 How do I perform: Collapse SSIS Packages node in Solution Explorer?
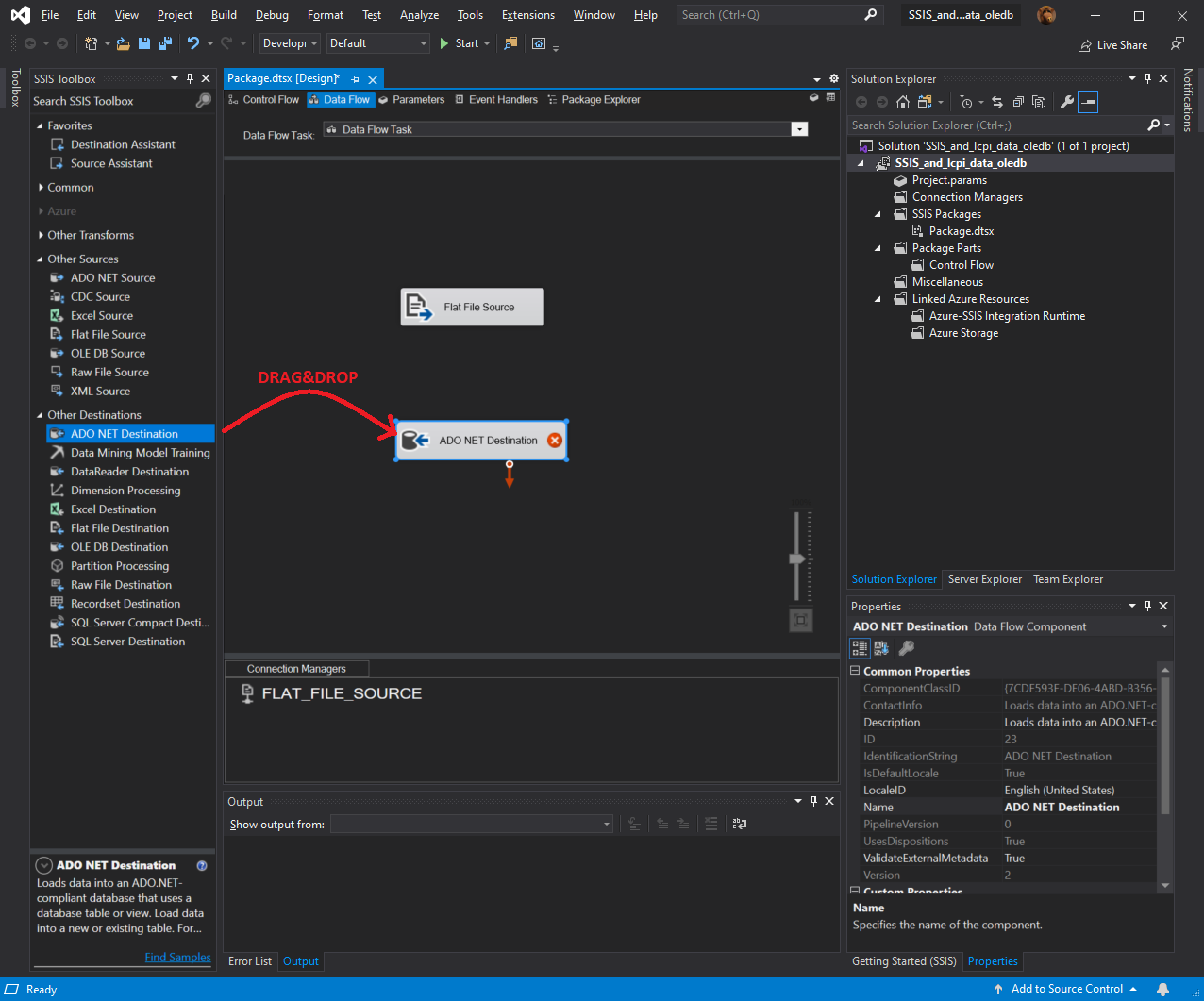[x=878, y=214]
